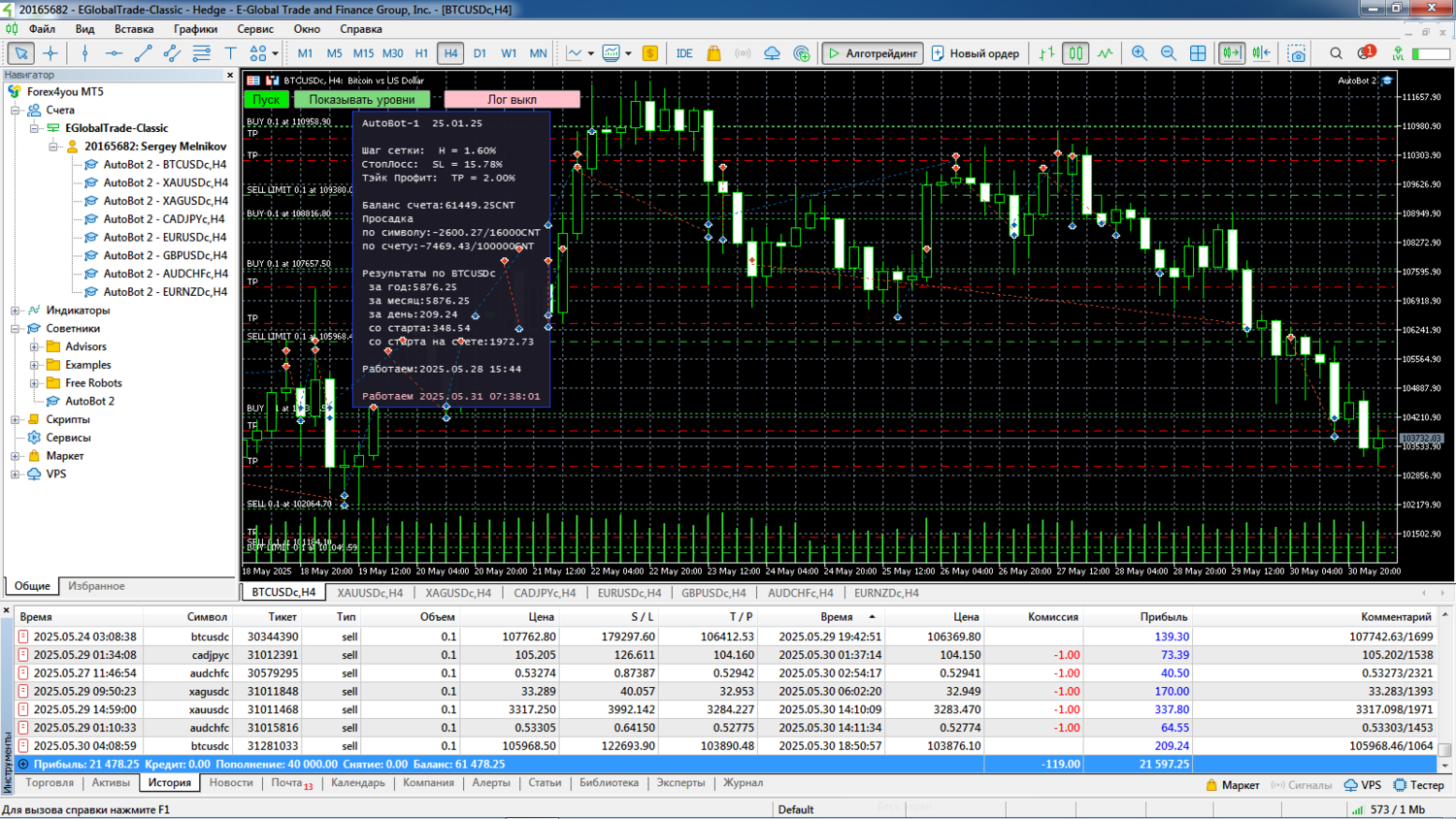The width and height of the screenshot is (1456, 819).
Task: Click the connection status 573 / 1 Mb
Action: pyautogui.click(x=1388, y=809)
